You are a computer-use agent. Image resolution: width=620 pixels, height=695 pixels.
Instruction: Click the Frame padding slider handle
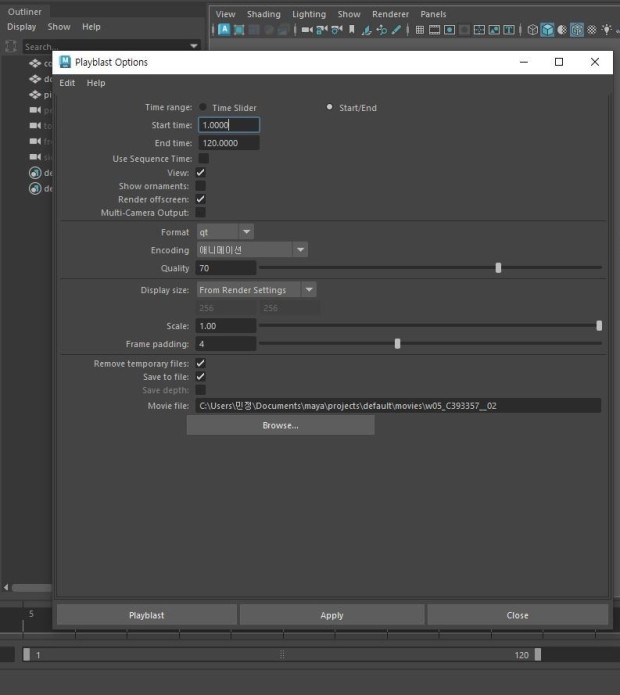pyautogui.click(x=398, y=344)
